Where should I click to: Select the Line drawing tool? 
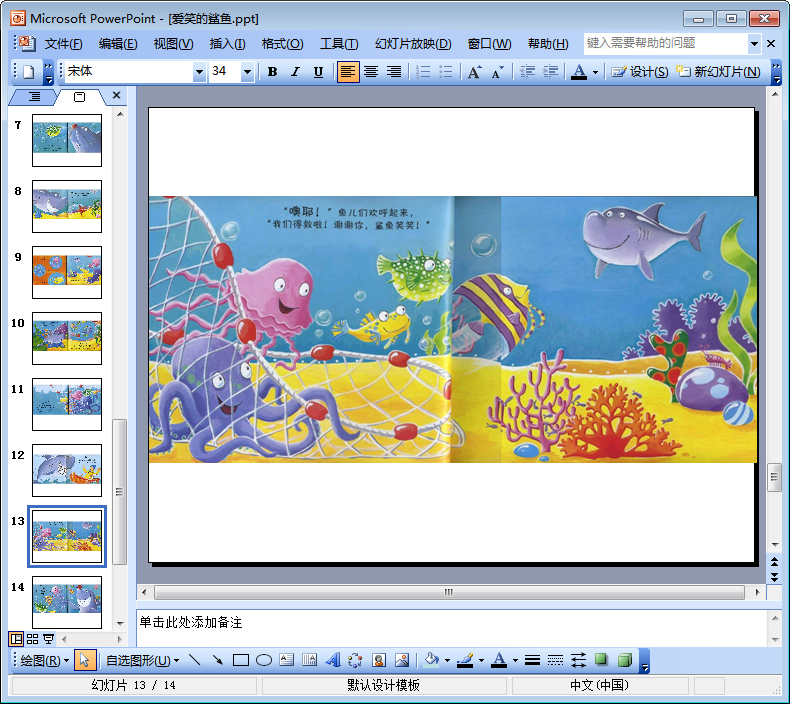coord(194,660)
